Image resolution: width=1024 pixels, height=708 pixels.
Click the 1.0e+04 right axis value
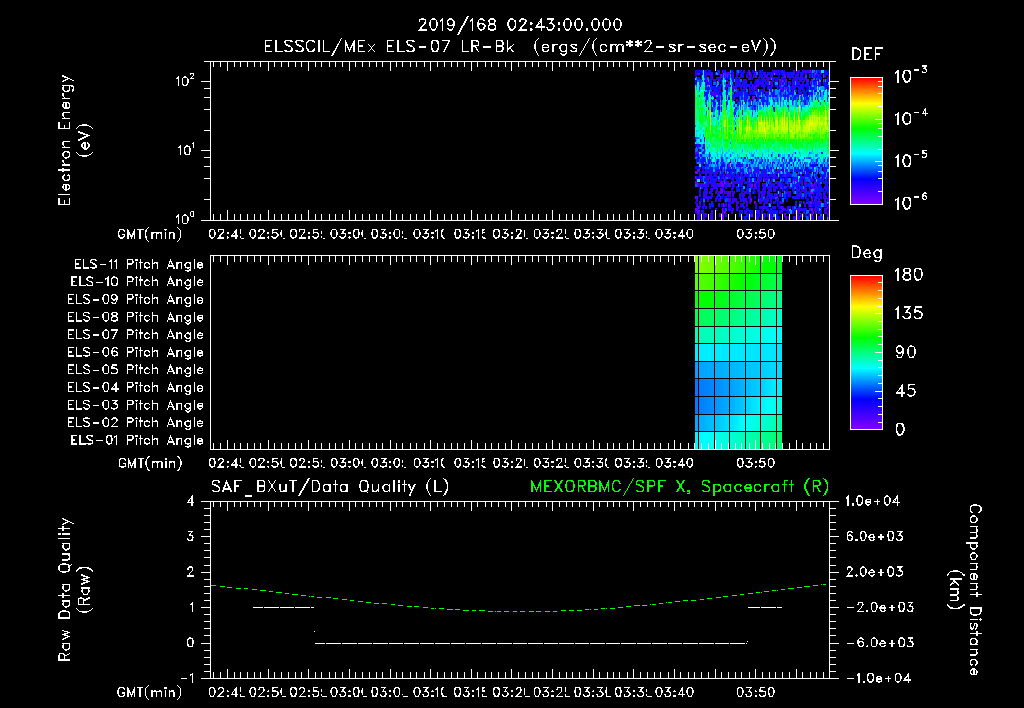tap(872, 501)
